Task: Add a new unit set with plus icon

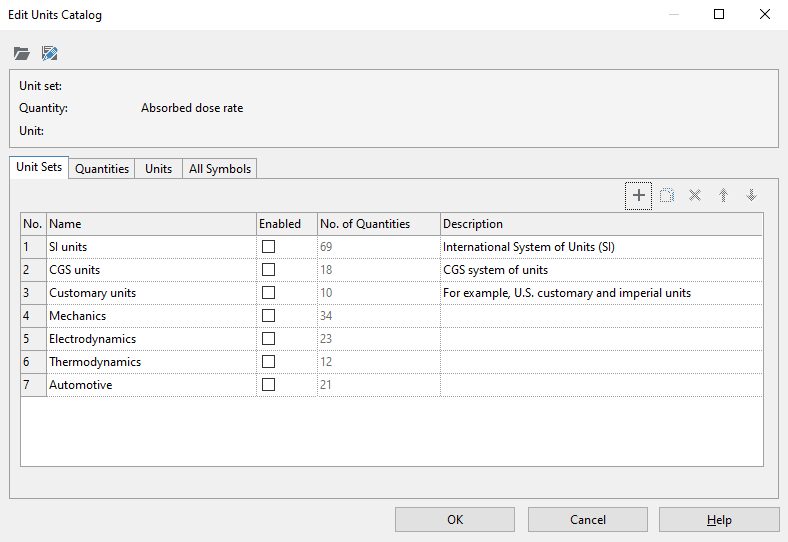Action: [639, 196]
